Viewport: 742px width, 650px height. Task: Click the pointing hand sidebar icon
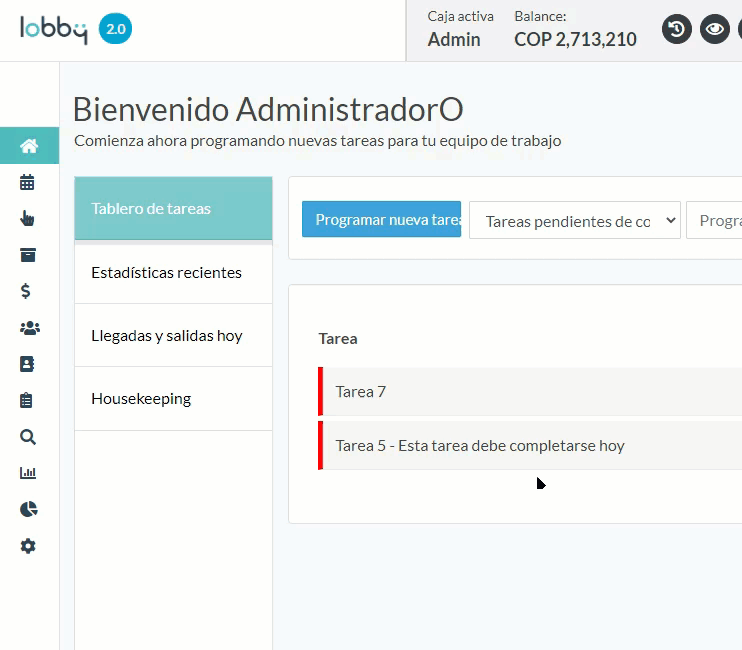point(27,218)
